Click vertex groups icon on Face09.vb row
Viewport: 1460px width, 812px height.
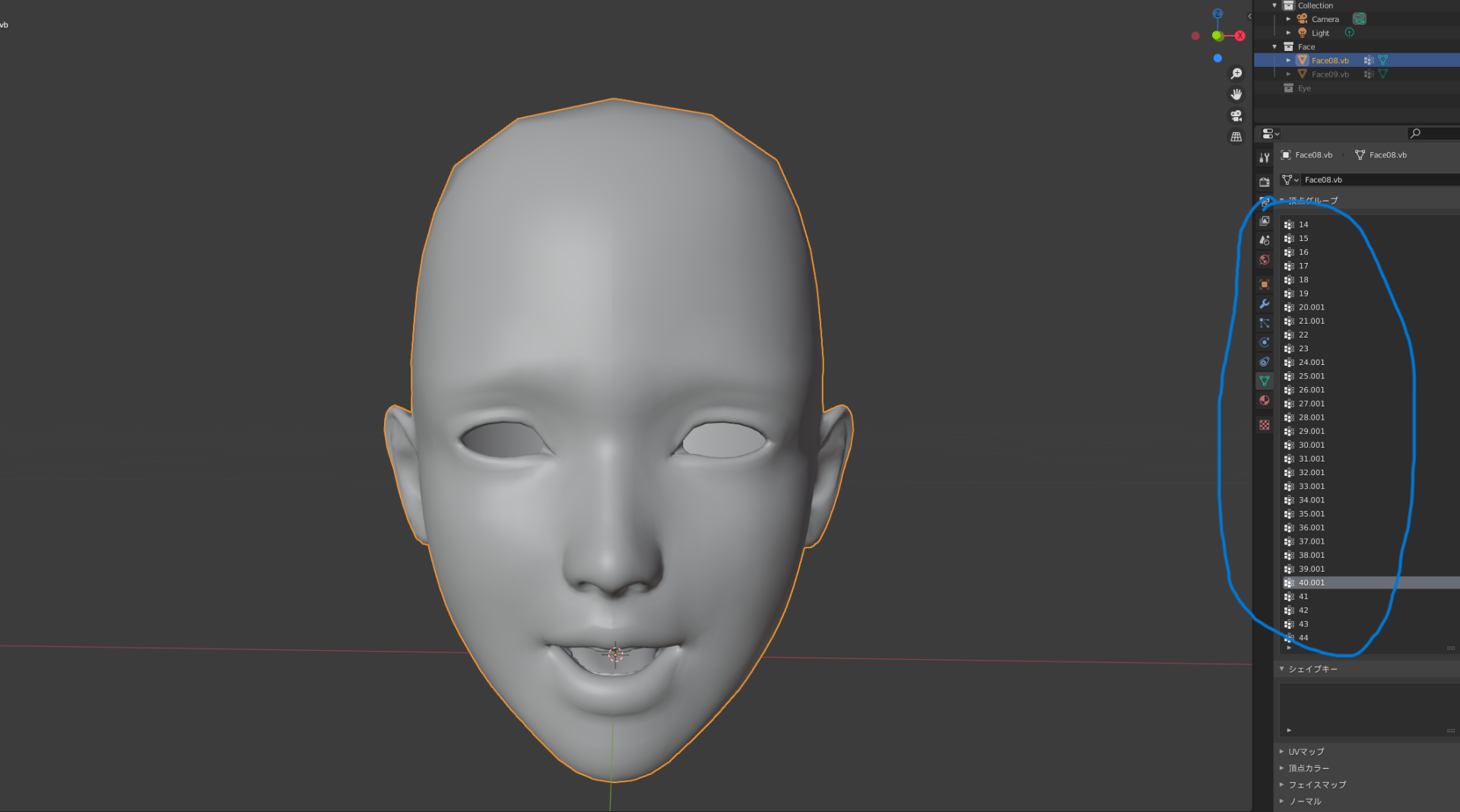[1369, 74]
